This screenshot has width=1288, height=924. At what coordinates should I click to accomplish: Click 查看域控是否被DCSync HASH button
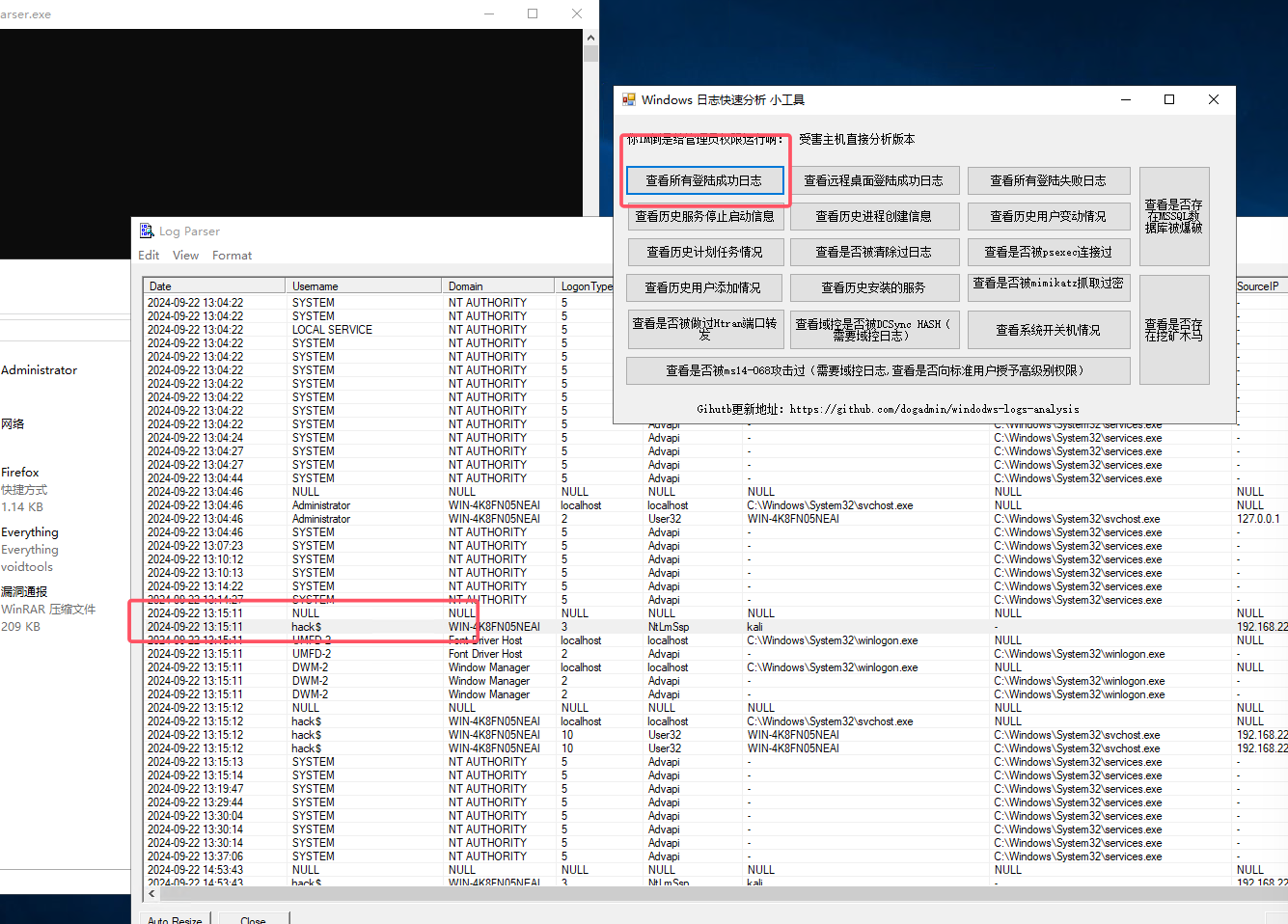tap(874, 329)
